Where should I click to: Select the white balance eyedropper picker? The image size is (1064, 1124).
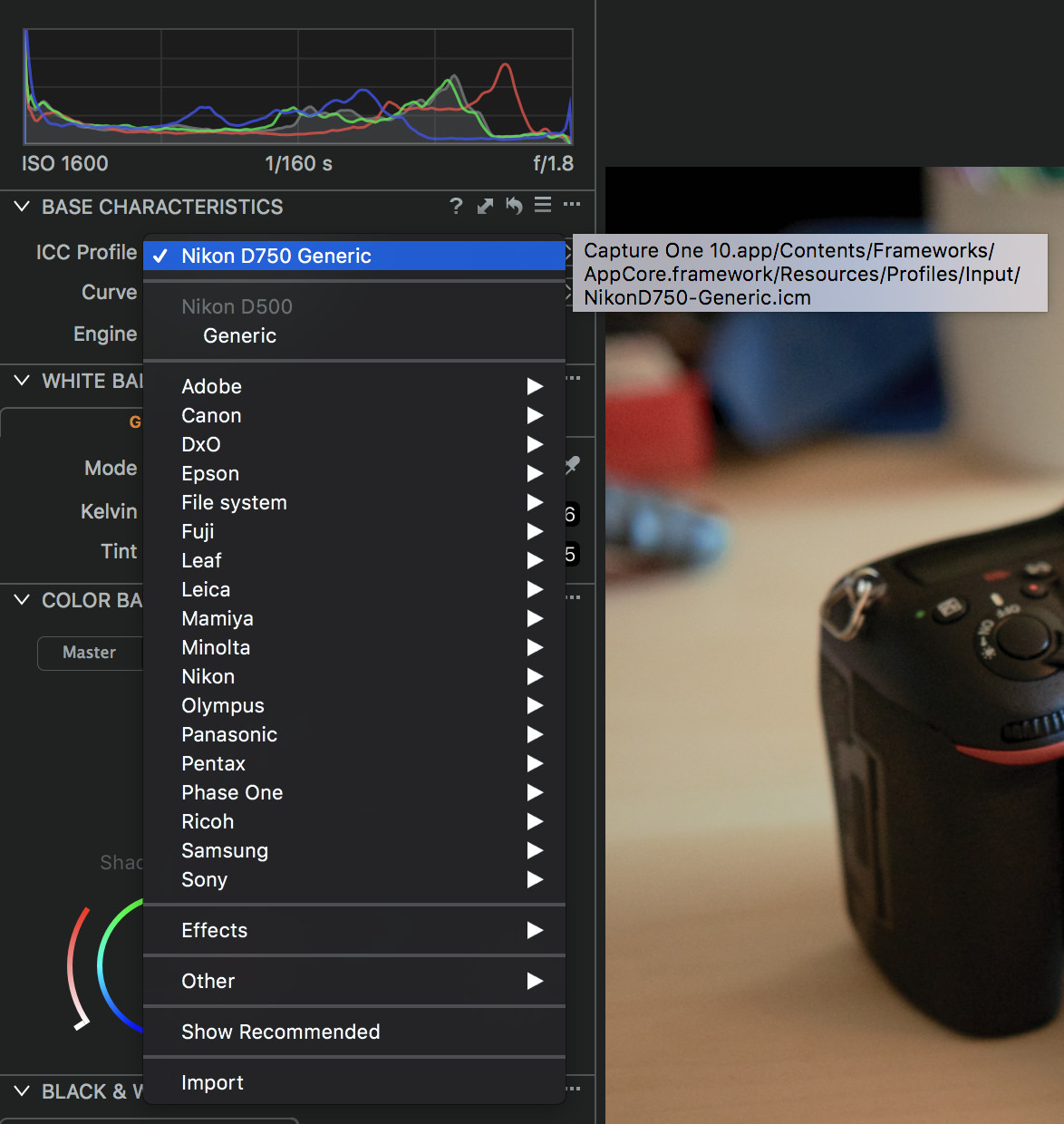(571, 466)
